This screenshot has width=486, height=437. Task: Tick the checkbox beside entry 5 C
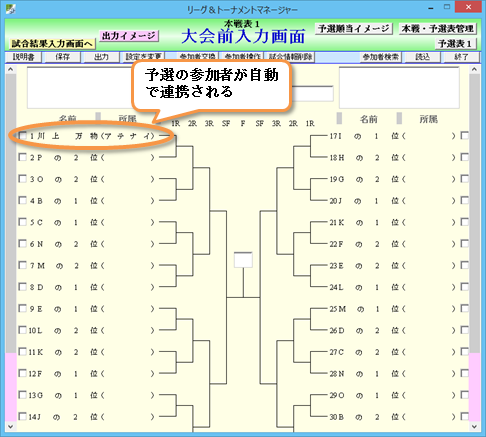[x=22, y=222]
